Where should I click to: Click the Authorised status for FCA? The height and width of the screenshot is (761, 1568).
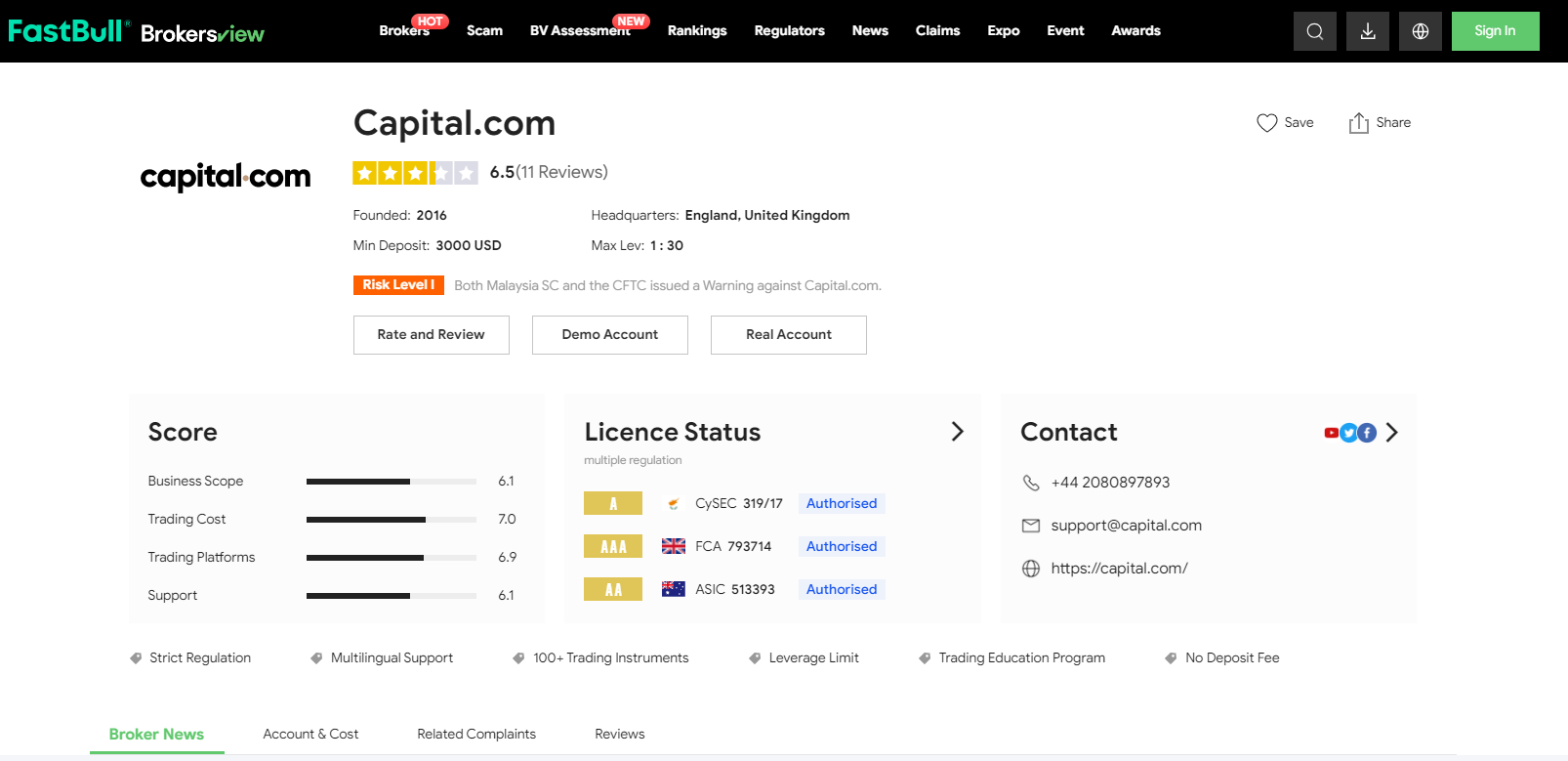(x=842, y=547)
